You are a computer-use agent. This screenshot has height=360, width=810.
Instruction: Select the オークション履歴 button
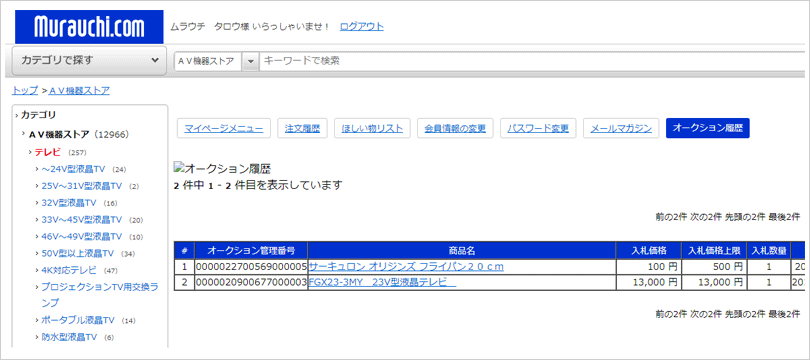tap(708, 129)
